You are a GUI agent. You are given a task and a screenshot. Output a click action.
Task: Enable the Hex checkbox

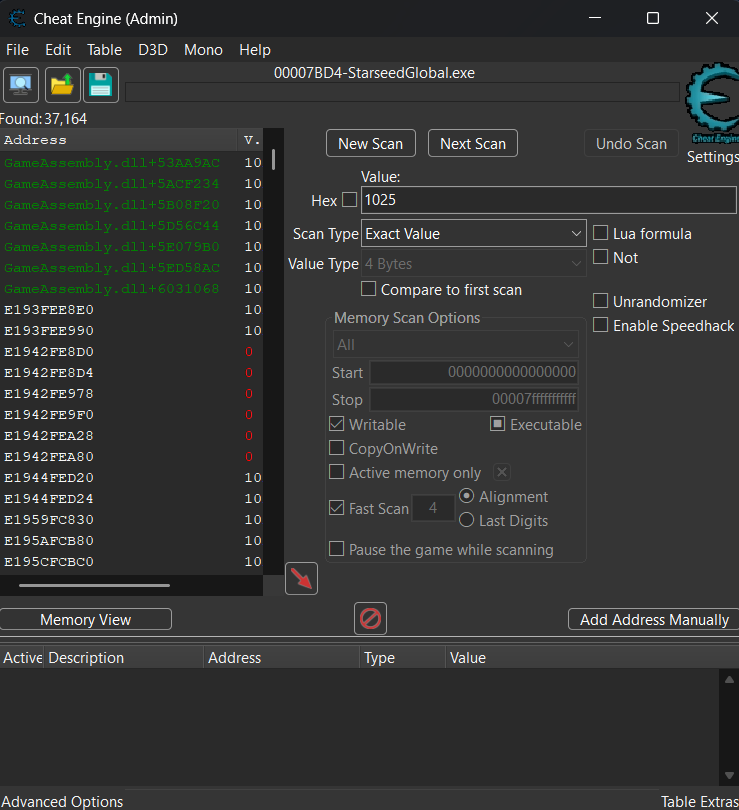pos(349,200)
